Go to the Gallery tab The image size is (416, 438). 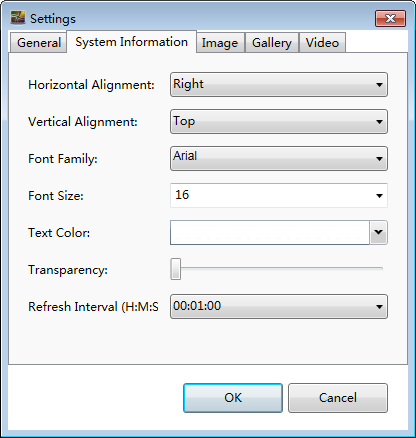point(272,43)
